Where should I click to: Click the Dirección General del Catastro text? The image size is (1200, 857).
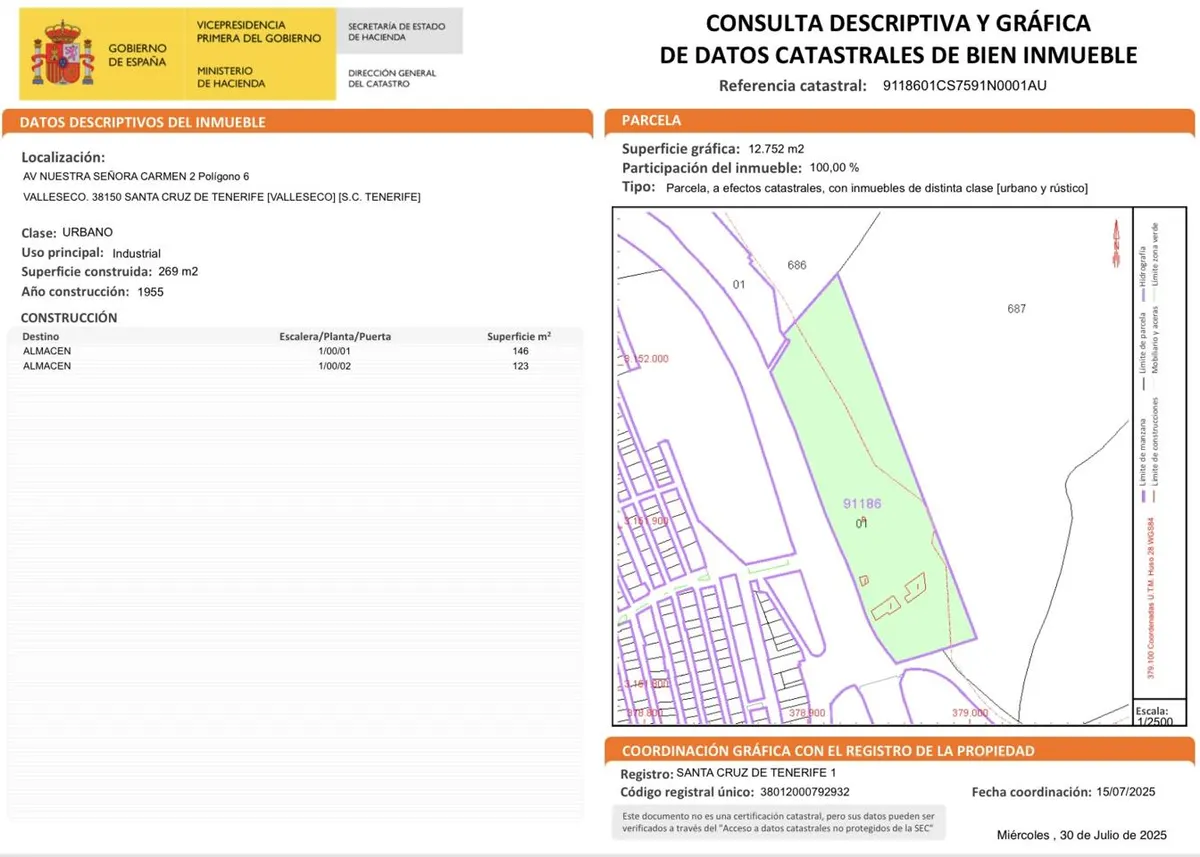click(392, 78)
